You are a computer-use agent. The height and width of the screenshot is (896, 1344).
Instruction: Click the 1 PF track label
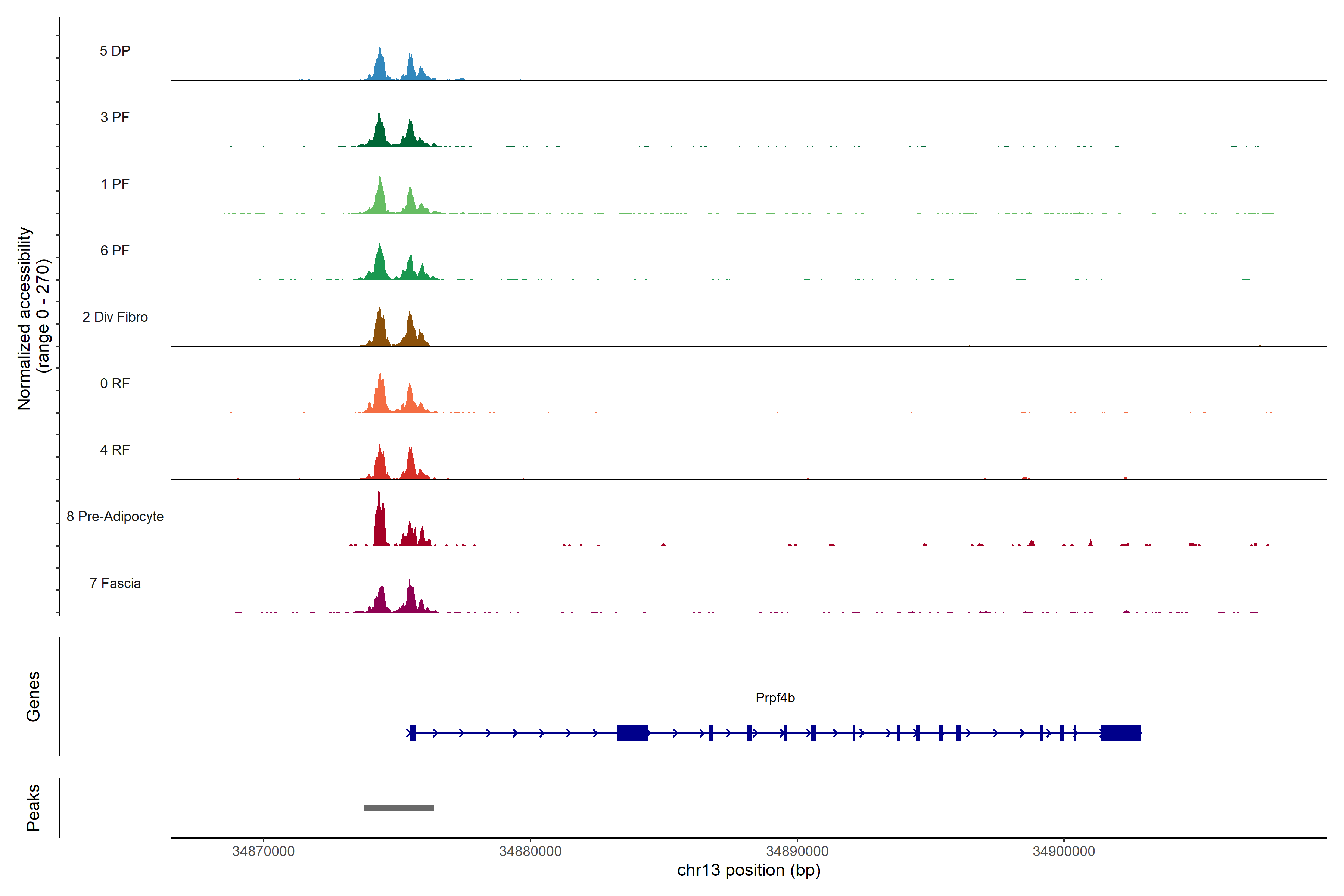pyautogui.click(x=115, y=184)
